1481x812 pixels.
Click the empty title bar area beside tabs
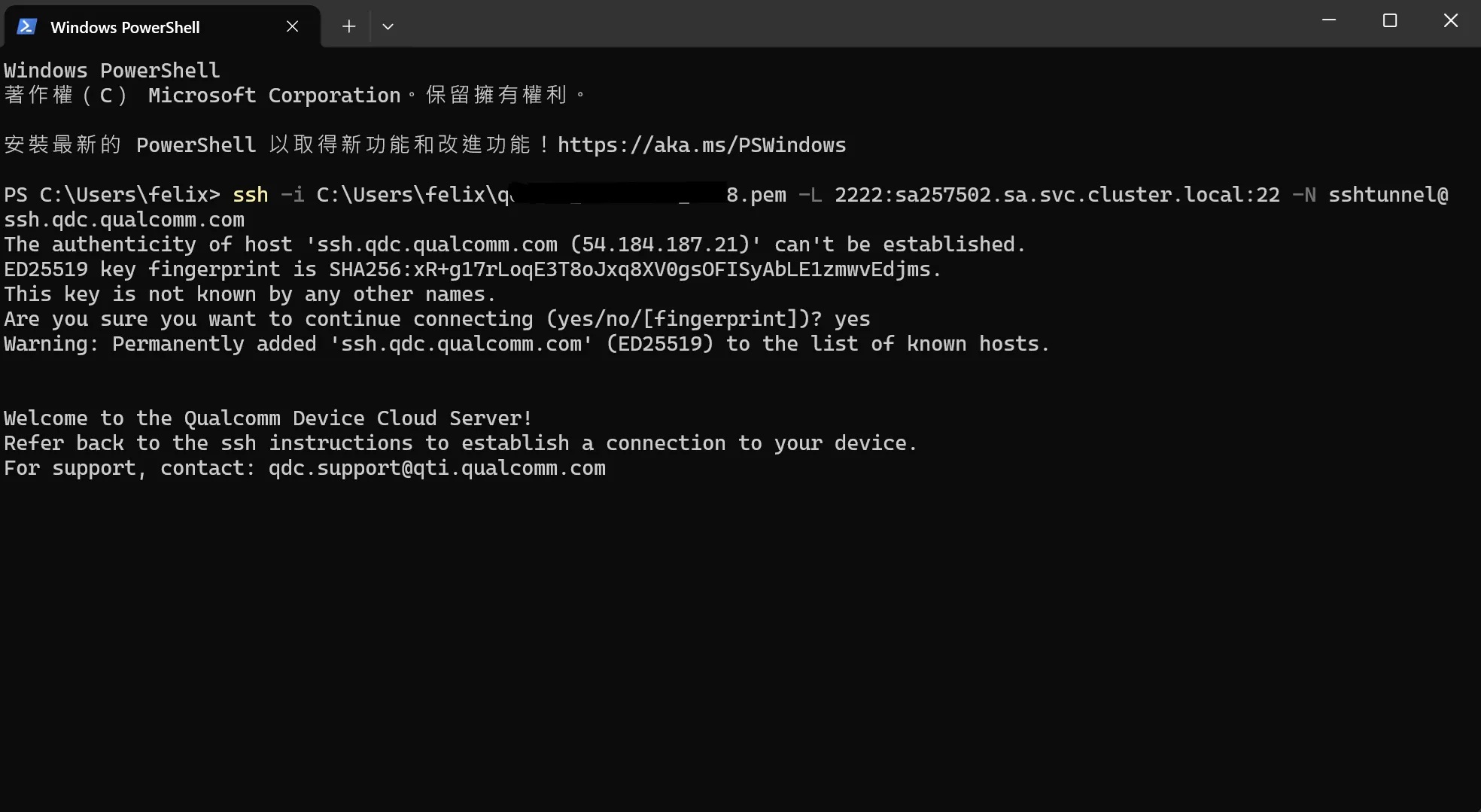tap(850, 23)
